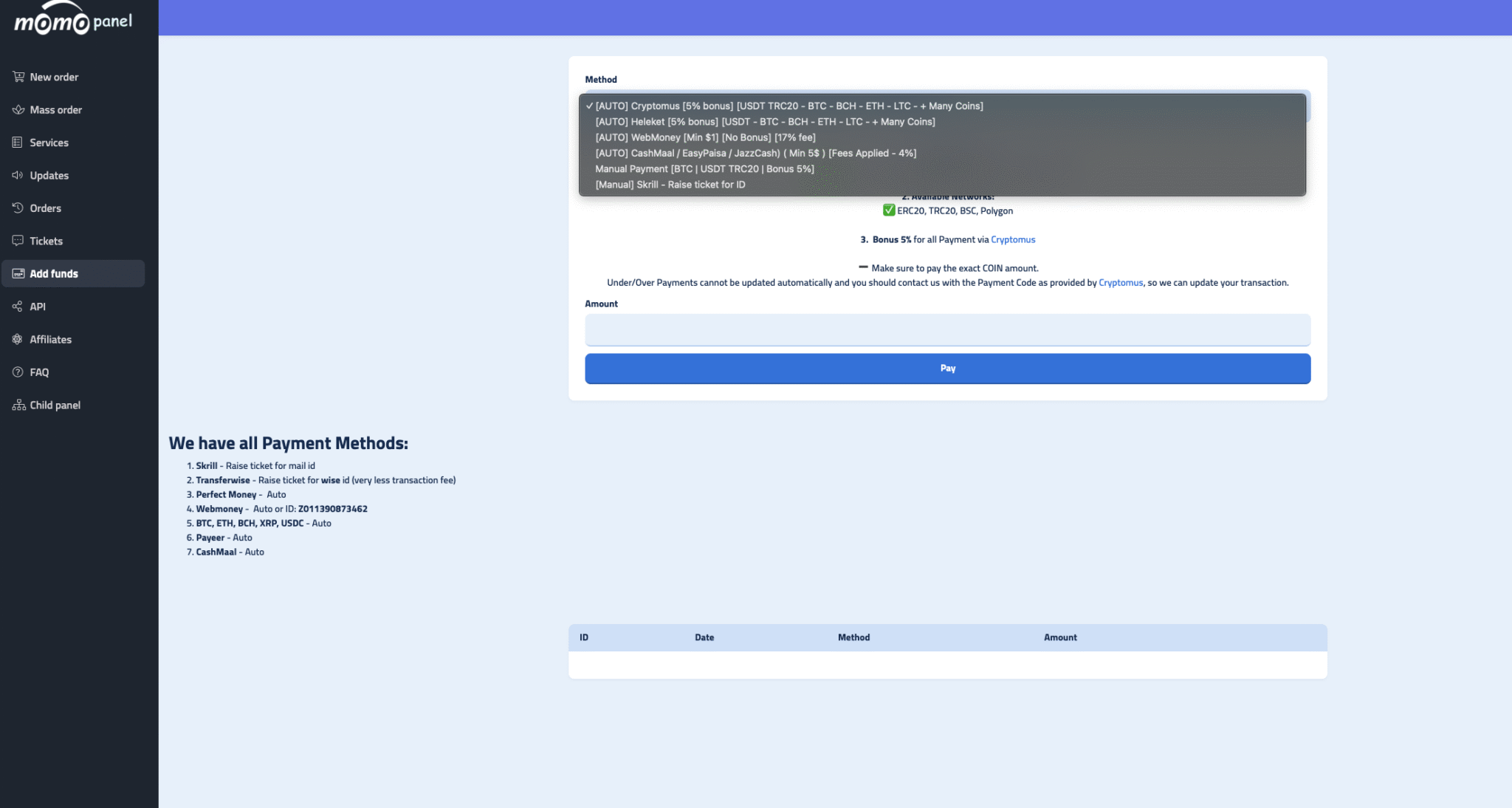Click the Affiliates icon in sidebar
Image resolution: width=1512 pixels, height=808 pixels.
[x=18, y=340]
